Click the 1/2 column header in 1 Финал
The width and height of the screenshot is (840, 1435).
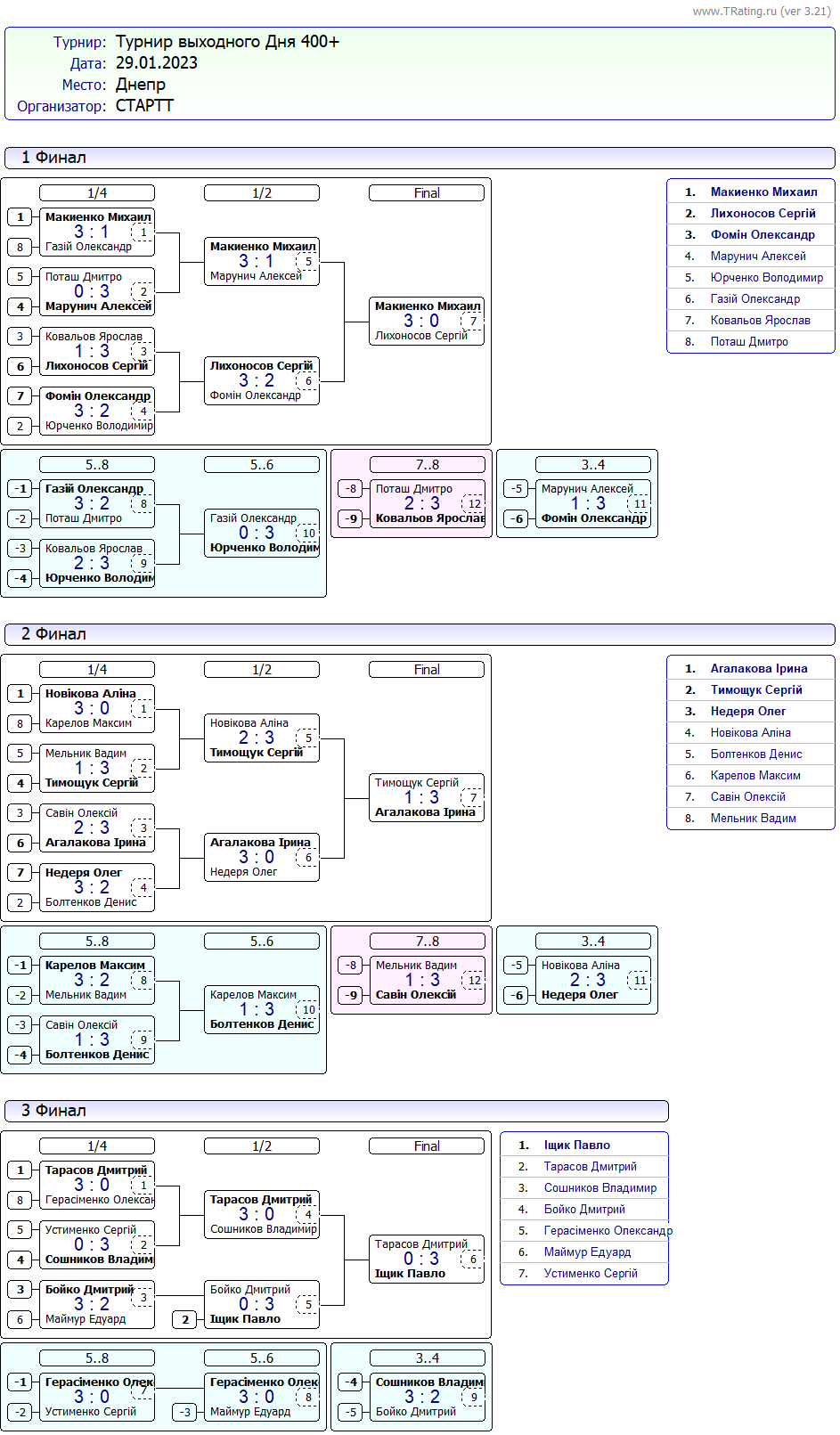click(262, 193)
